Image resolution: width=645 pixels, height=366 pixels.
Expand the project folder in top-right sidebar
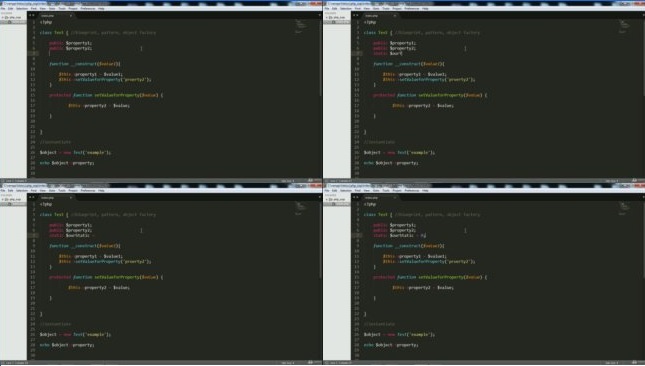click(x=335, y=17)
